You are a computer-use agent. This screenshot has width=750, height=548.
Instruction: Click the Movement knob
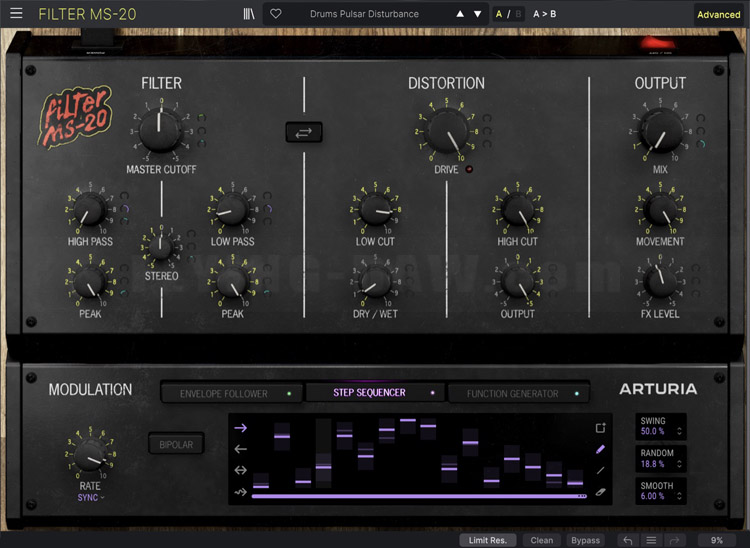(660, 209)
